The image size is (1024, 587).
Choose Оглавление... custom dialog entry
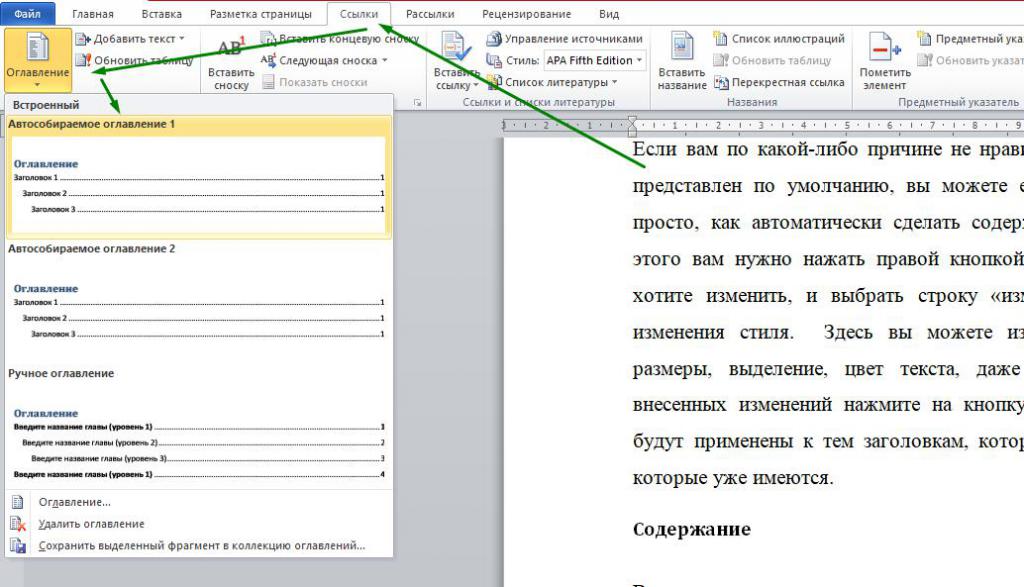click(74, 502)
